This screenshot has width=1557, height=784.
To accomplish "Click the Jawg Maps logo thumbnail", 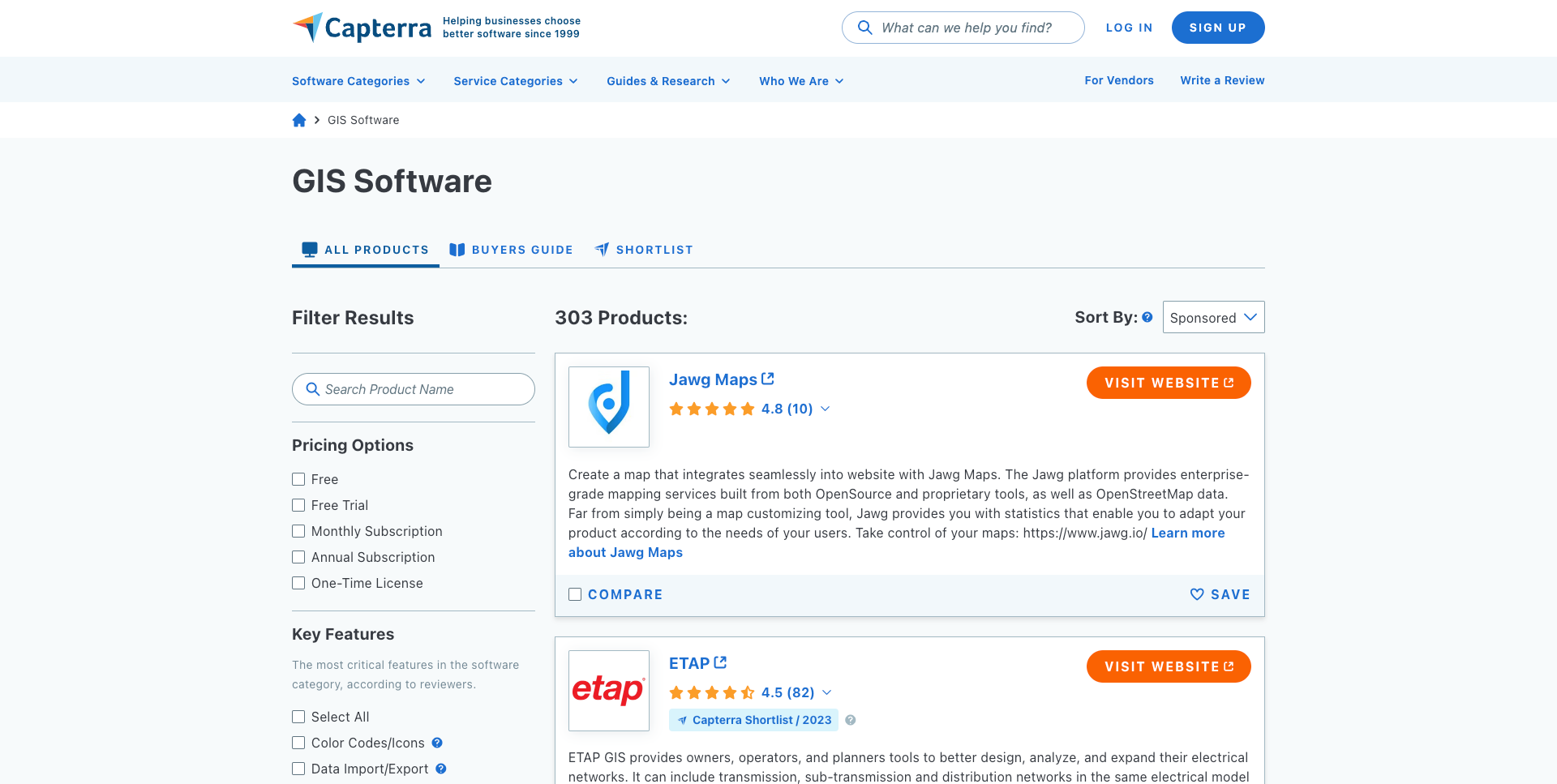I will coord(609,407).
